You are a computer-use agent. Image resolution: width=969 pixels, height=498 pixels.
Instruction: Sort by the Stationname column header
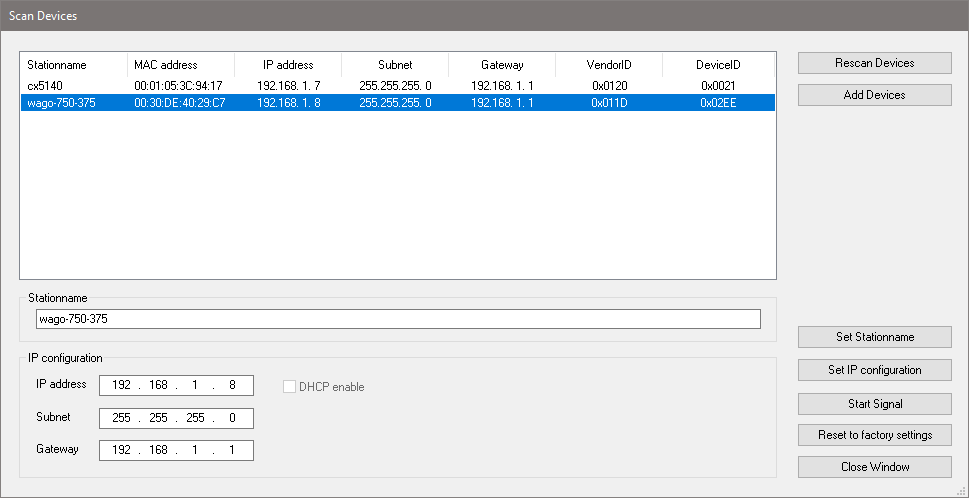pyautogui.click(x=73, y=65)
